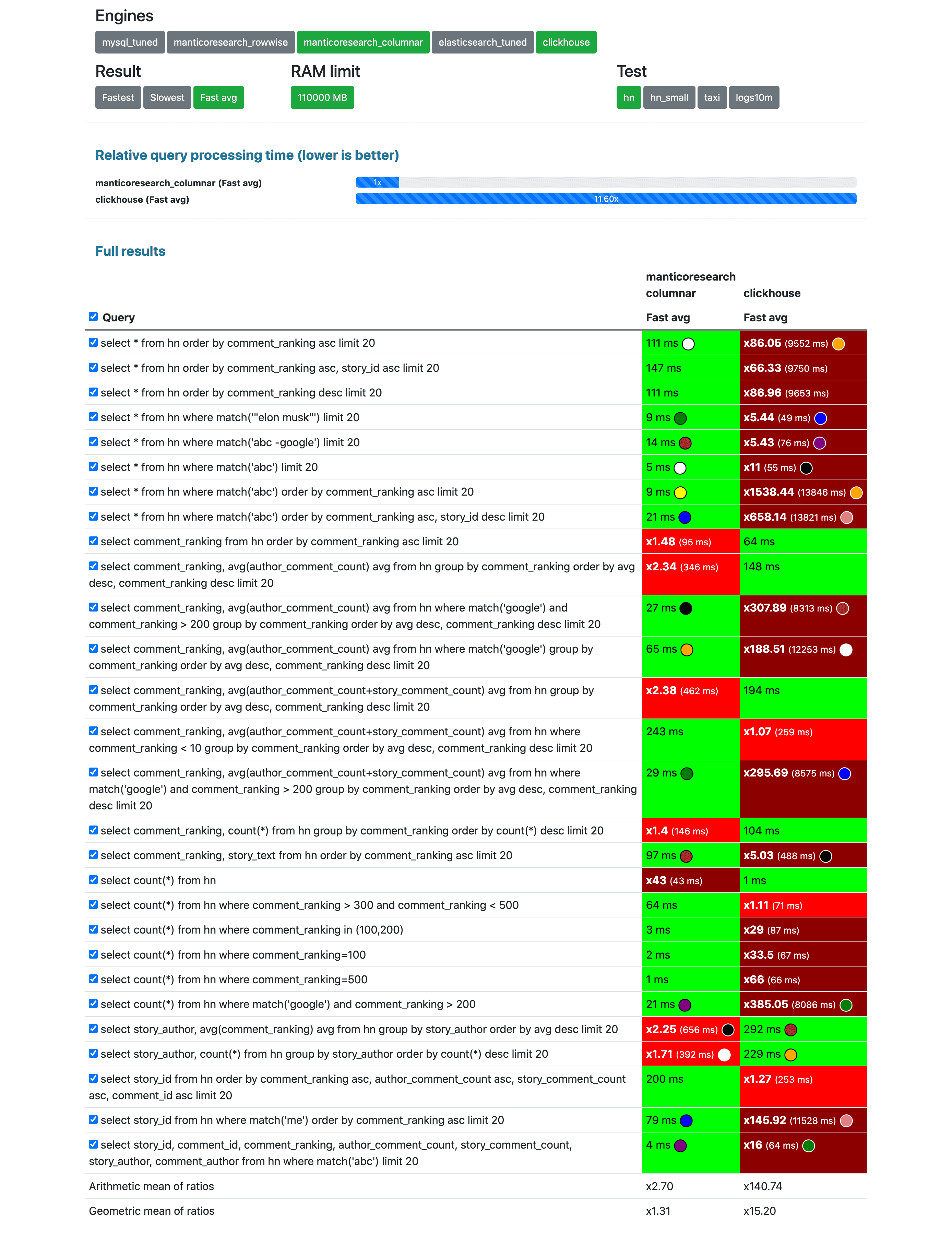
Task: Uncheck the comment_ranking=500 count query
Action: (93, 979)
